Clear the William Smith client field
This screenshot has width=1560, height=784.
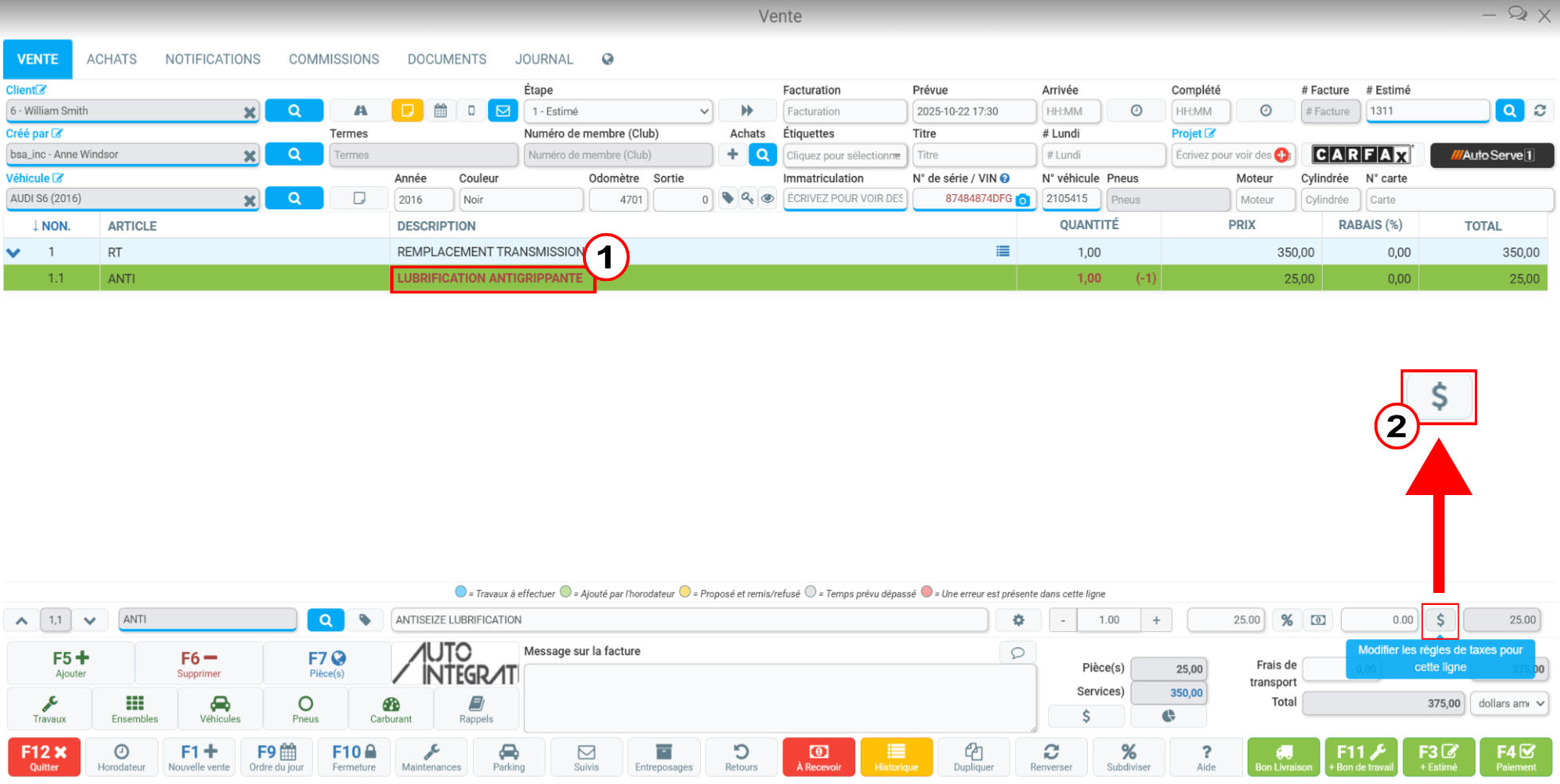tap(249, 112)
